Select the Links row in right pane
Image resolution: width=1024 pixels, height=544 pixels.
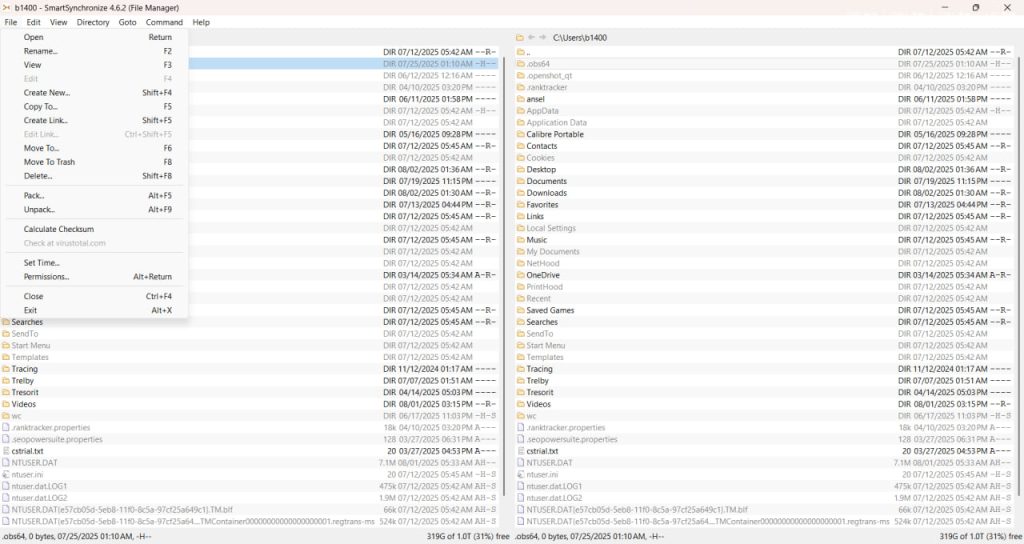point(765,217)
